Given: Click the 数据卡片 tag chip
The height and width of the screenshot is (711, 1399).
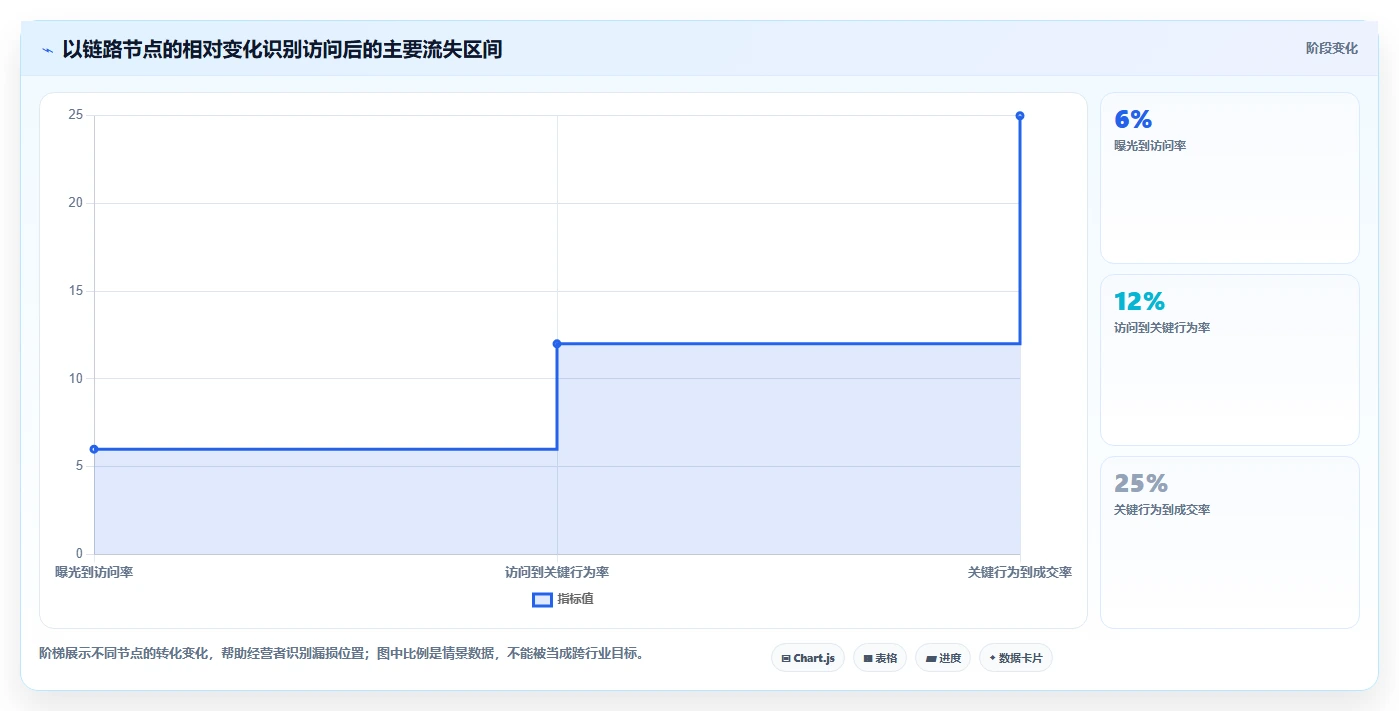Looking at the screenshot, I should point(1016,658).
